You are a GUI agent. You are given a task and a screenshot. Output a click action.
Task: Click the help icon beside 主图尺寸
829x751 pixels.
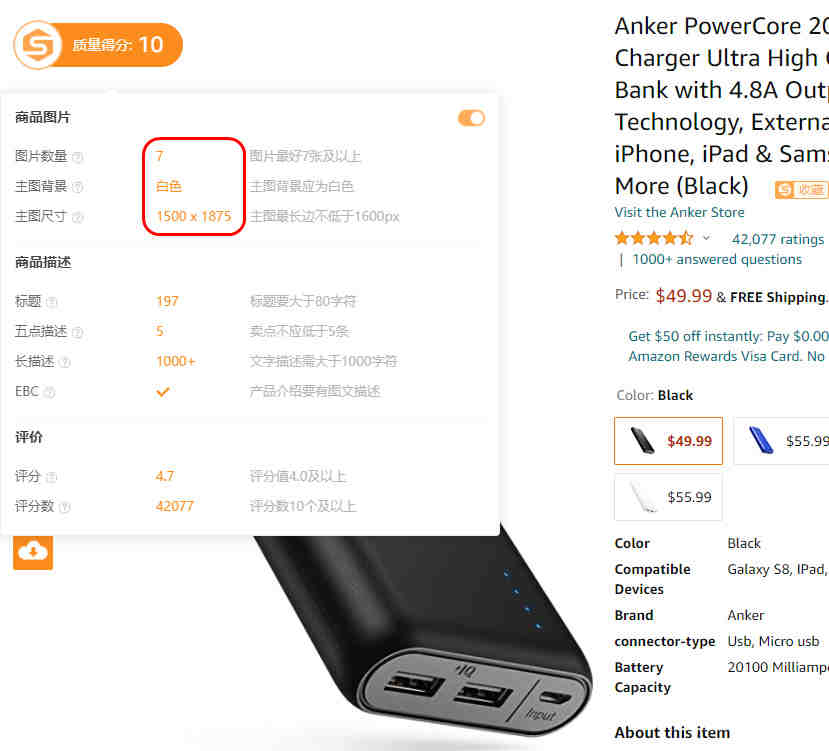[78, 217]
